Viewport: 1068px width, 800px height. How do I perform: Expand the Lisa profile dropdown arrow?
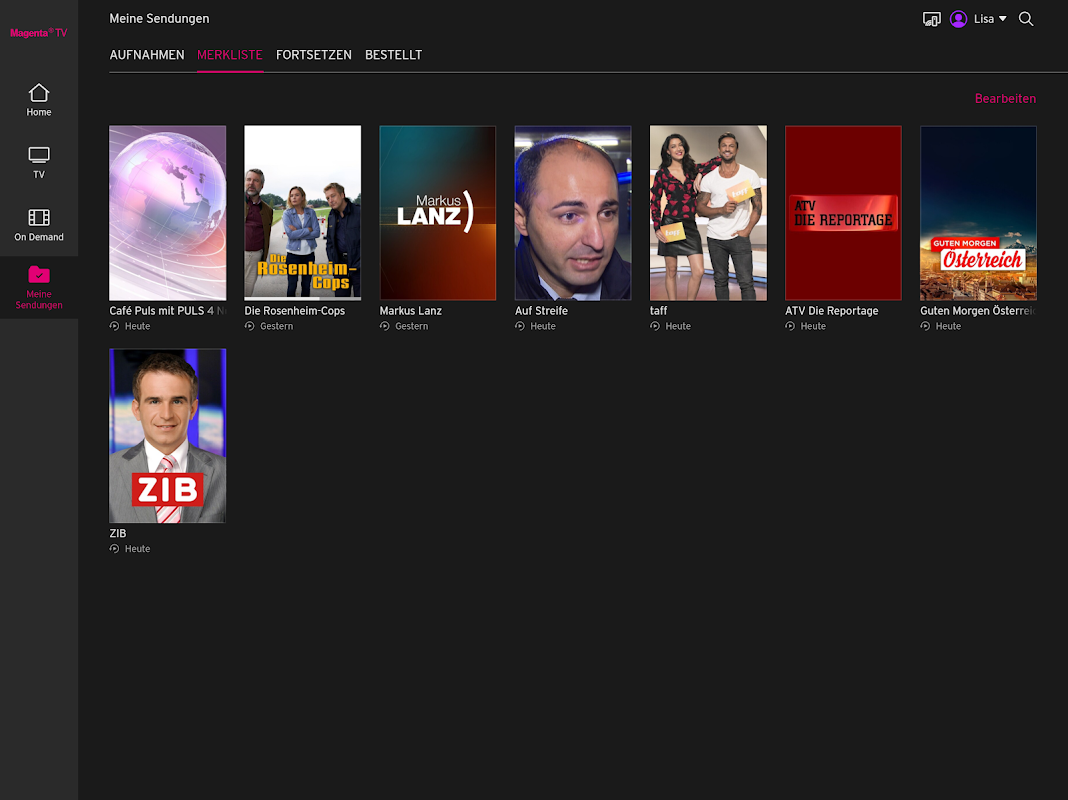1003,19
